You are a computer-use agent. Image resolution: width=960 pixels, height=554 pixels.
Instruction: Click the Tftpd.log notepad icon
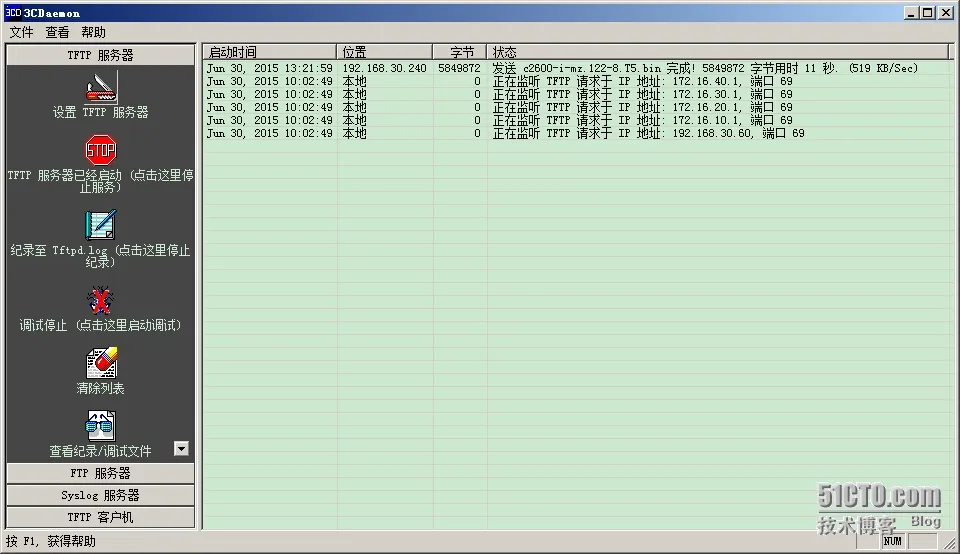tap(100, 225)
